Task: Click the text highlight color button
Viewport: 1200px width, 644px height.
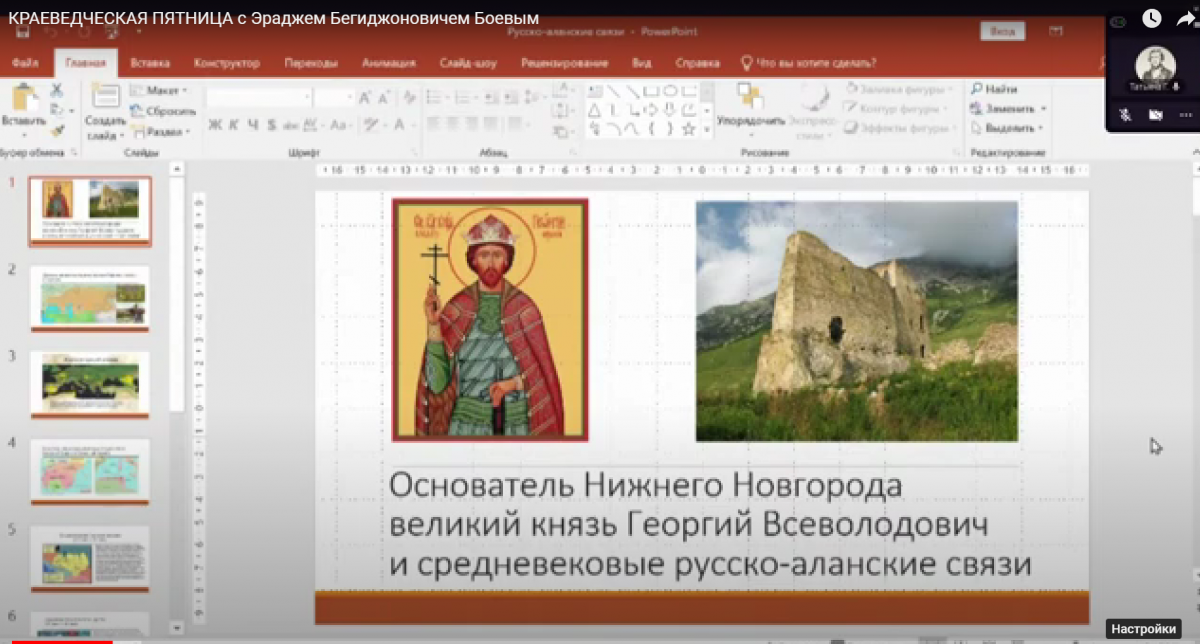Action: pos(373,125)
